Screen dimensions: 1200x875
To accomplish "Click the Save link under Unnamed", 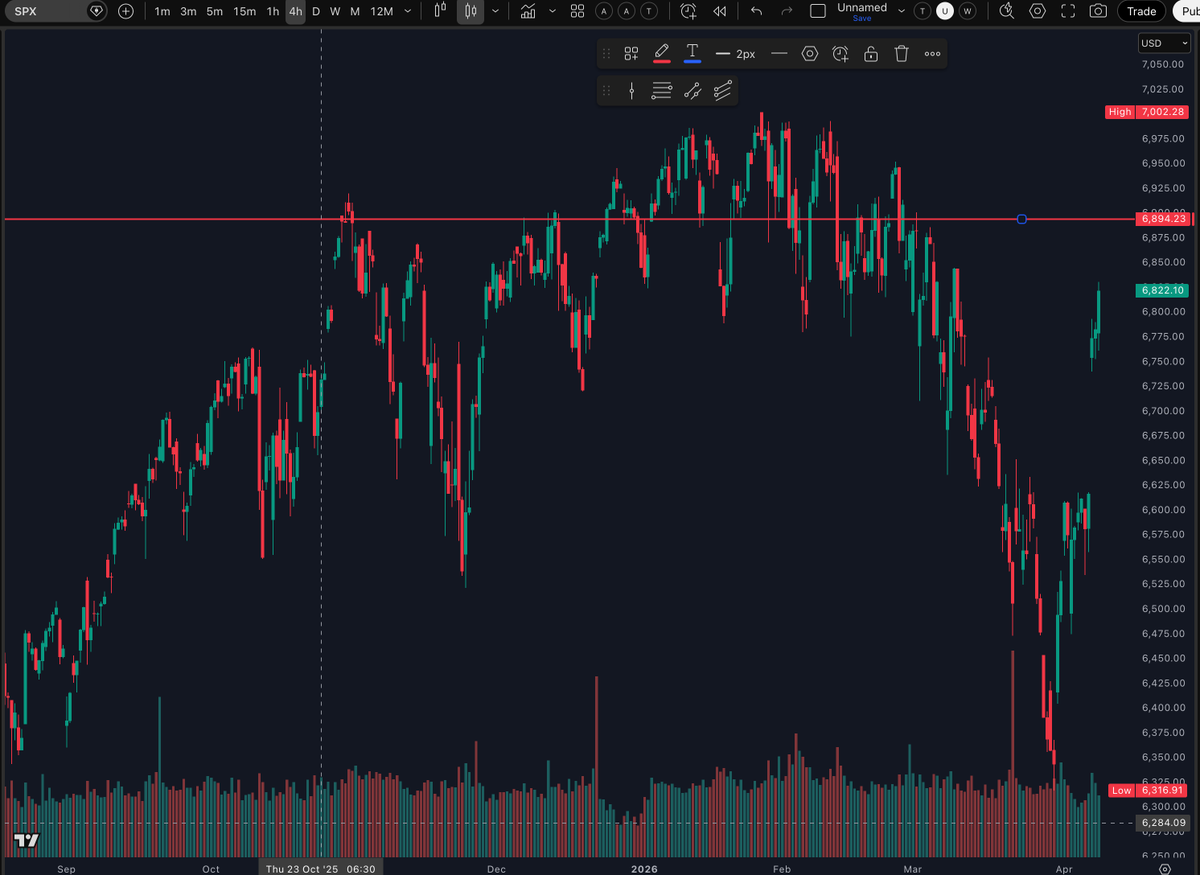I will (x=861, y=18).
